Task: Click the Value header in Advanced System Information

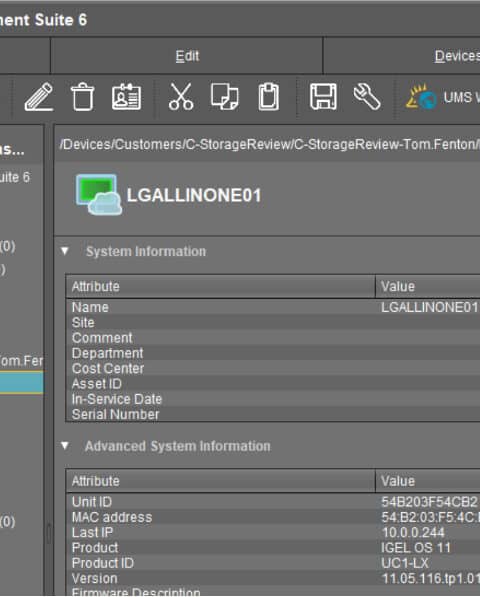Action: tap(428, 481)
